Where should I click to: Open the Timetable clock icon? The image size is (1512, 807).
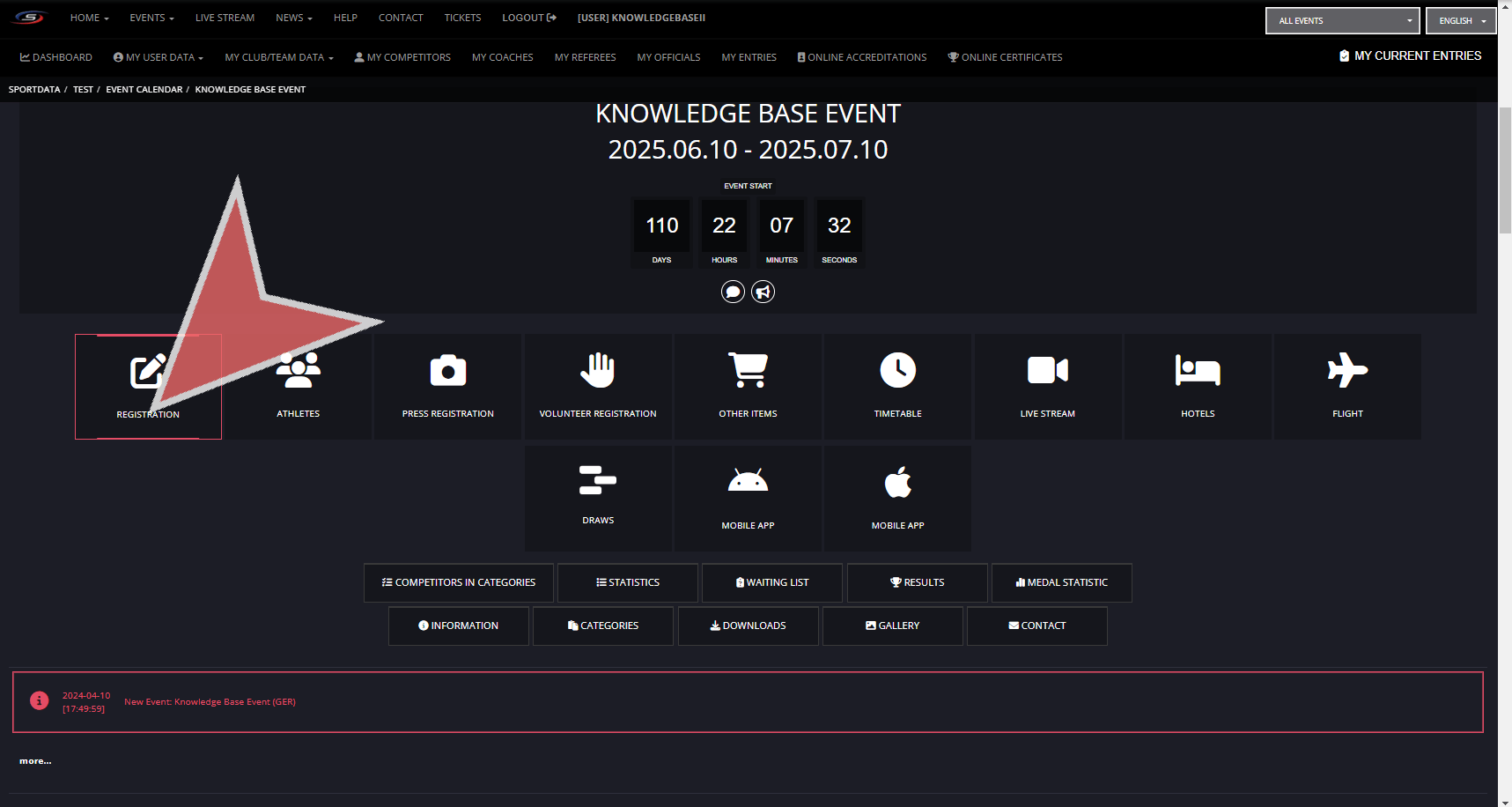click(897, 371)
